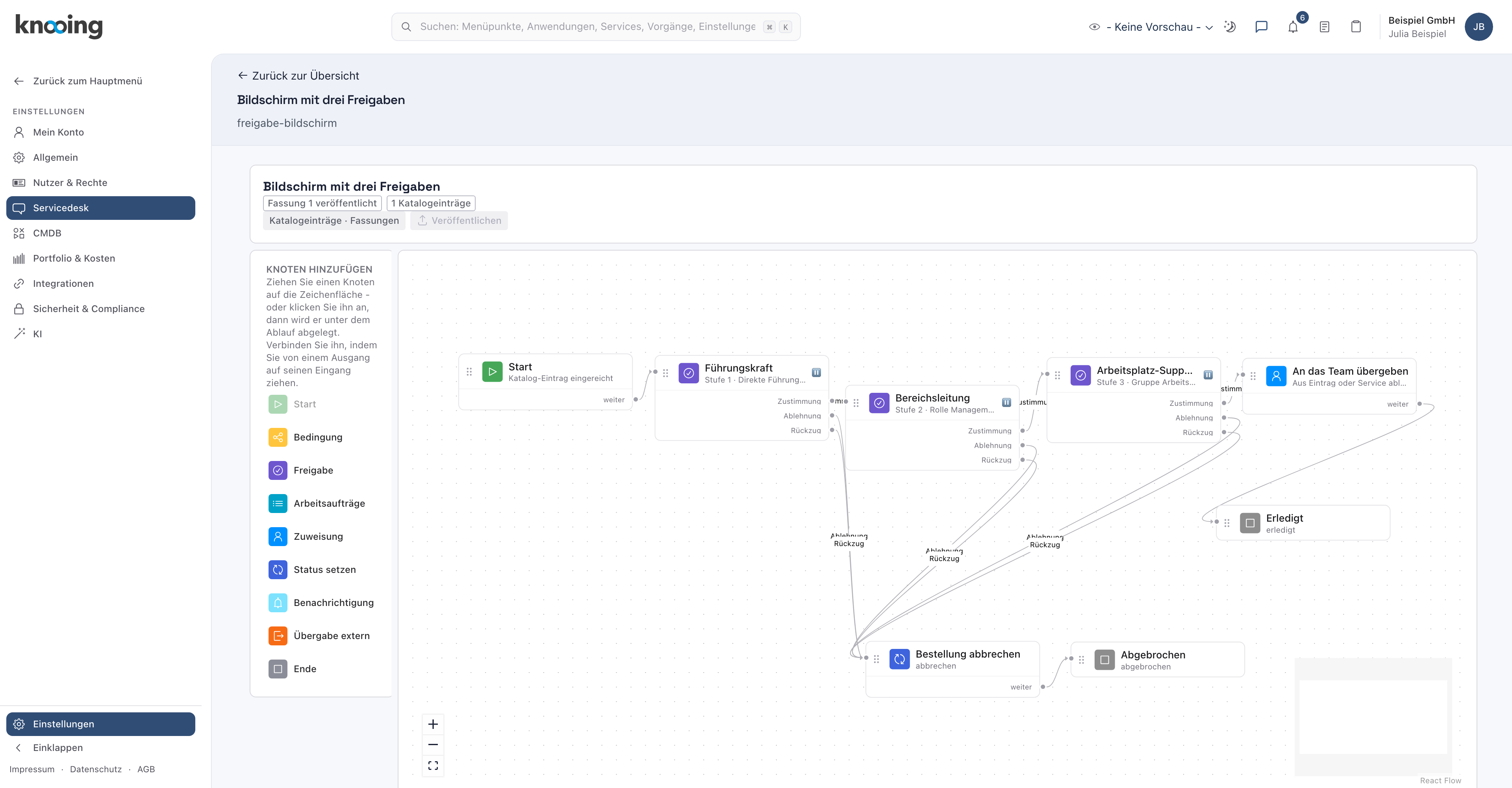Focus the global search field
Image resolution: width=1512 pixels, height=788 pixels.
596,27
